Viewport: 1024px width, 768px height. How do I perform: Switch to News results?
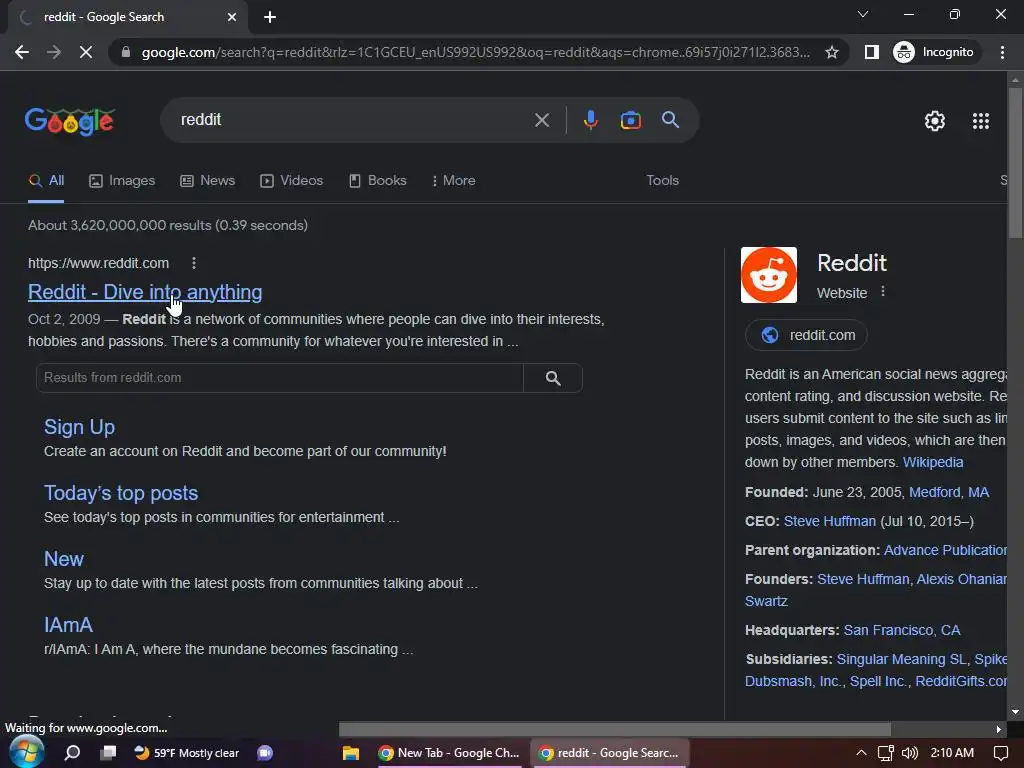pyautogui.click(x=208, y=181)
